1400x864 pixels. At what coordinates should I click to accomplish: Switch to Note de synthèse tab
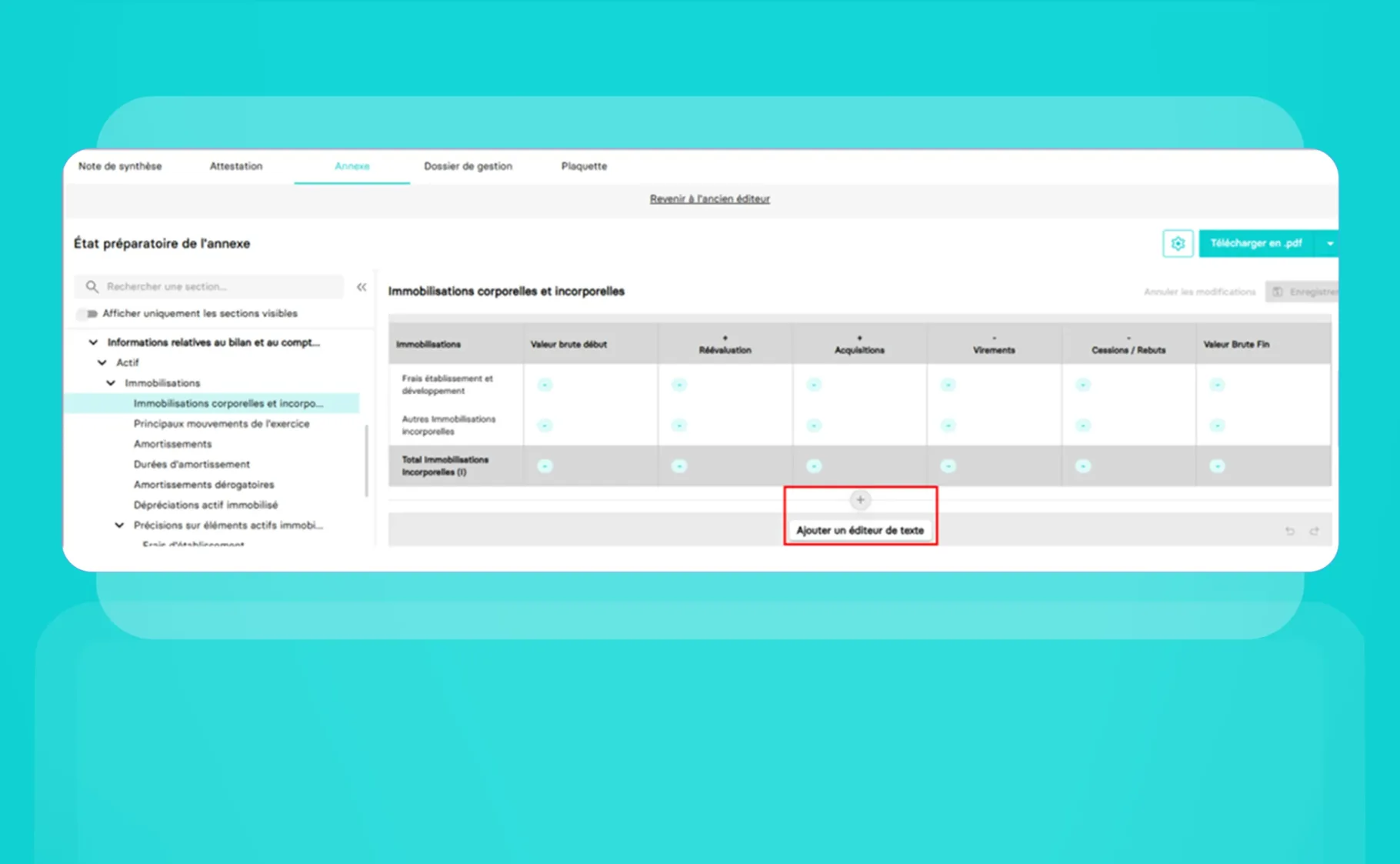[x=120, y=166]
